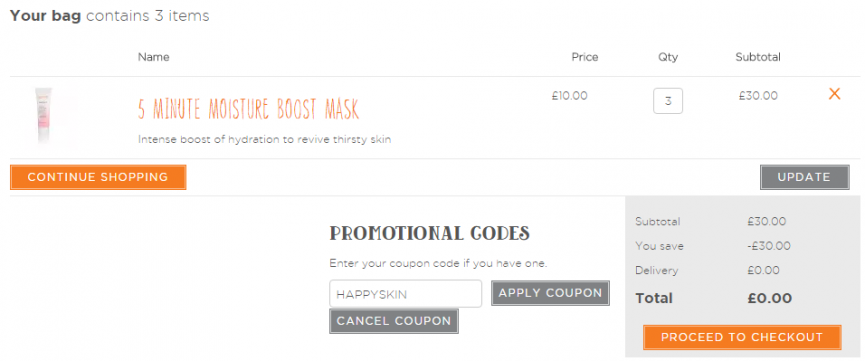Remove the mask item with orange X
Viewport: 865px width, 361px height.
(x=834, y=94)
